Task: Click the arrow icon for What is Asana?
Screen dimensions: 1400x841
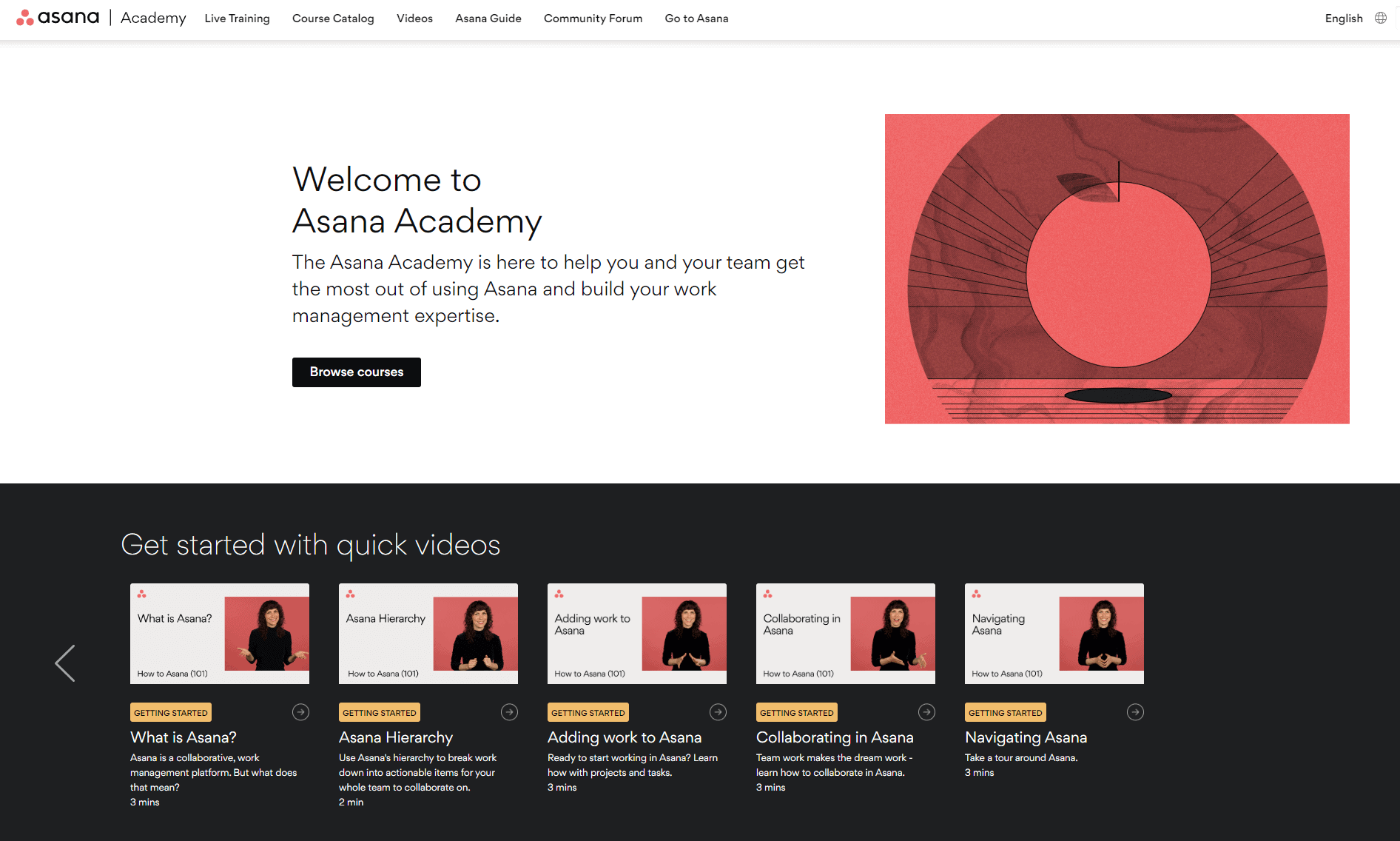Action: coord(300,712)
